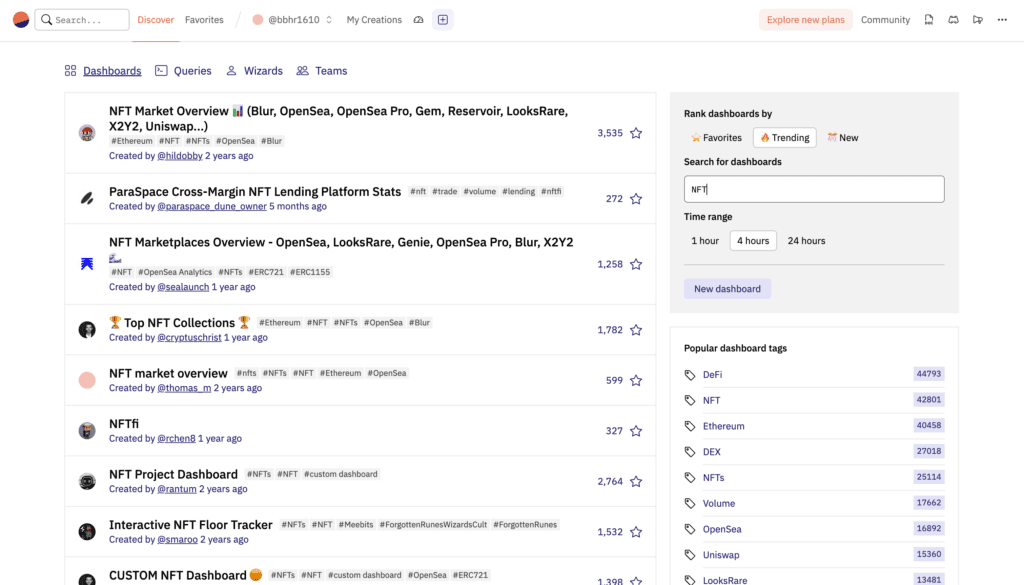Star the NFT Marketplaces Overview dashboard
This screenshot has height=585, width=1024.
[636, 264]
